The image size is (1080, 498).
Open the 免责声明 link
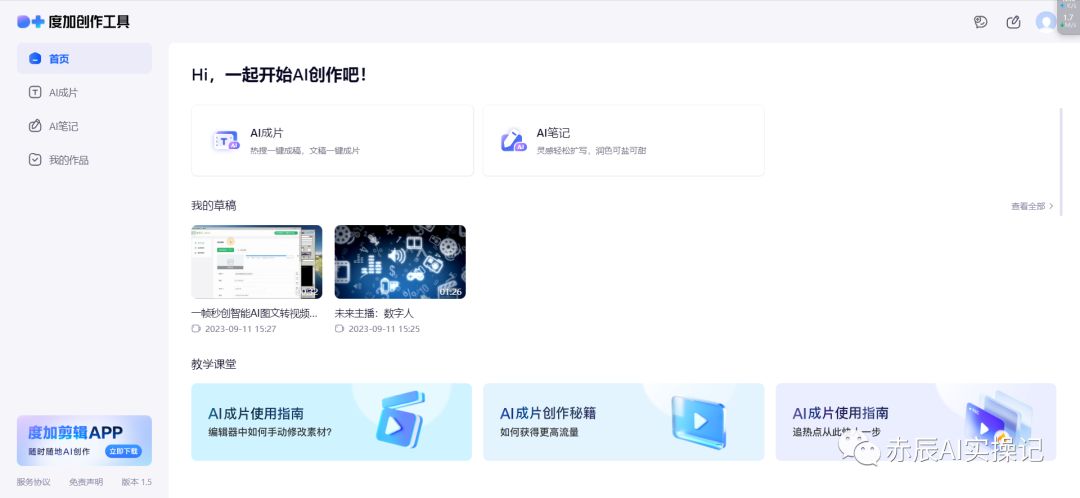[x=86, y=482]
